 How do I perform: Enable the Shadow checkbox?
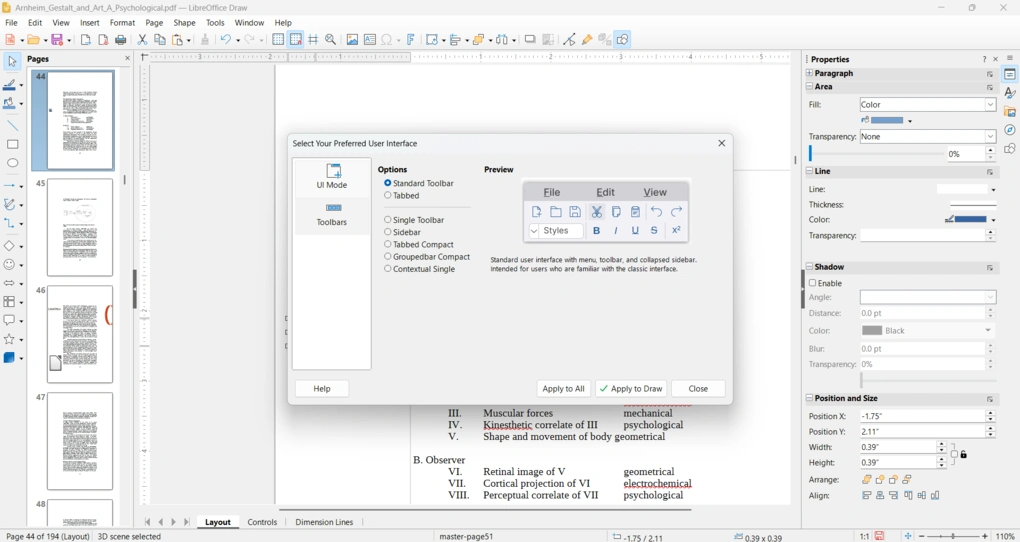coord(812,283)
